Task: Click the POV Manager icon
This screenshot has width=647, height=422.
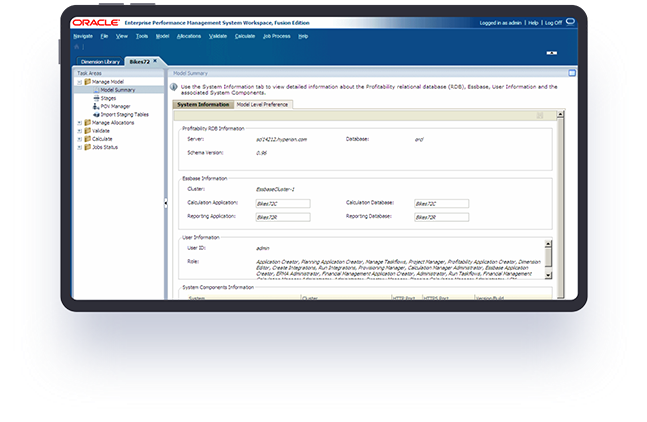Action: point(96,106)
